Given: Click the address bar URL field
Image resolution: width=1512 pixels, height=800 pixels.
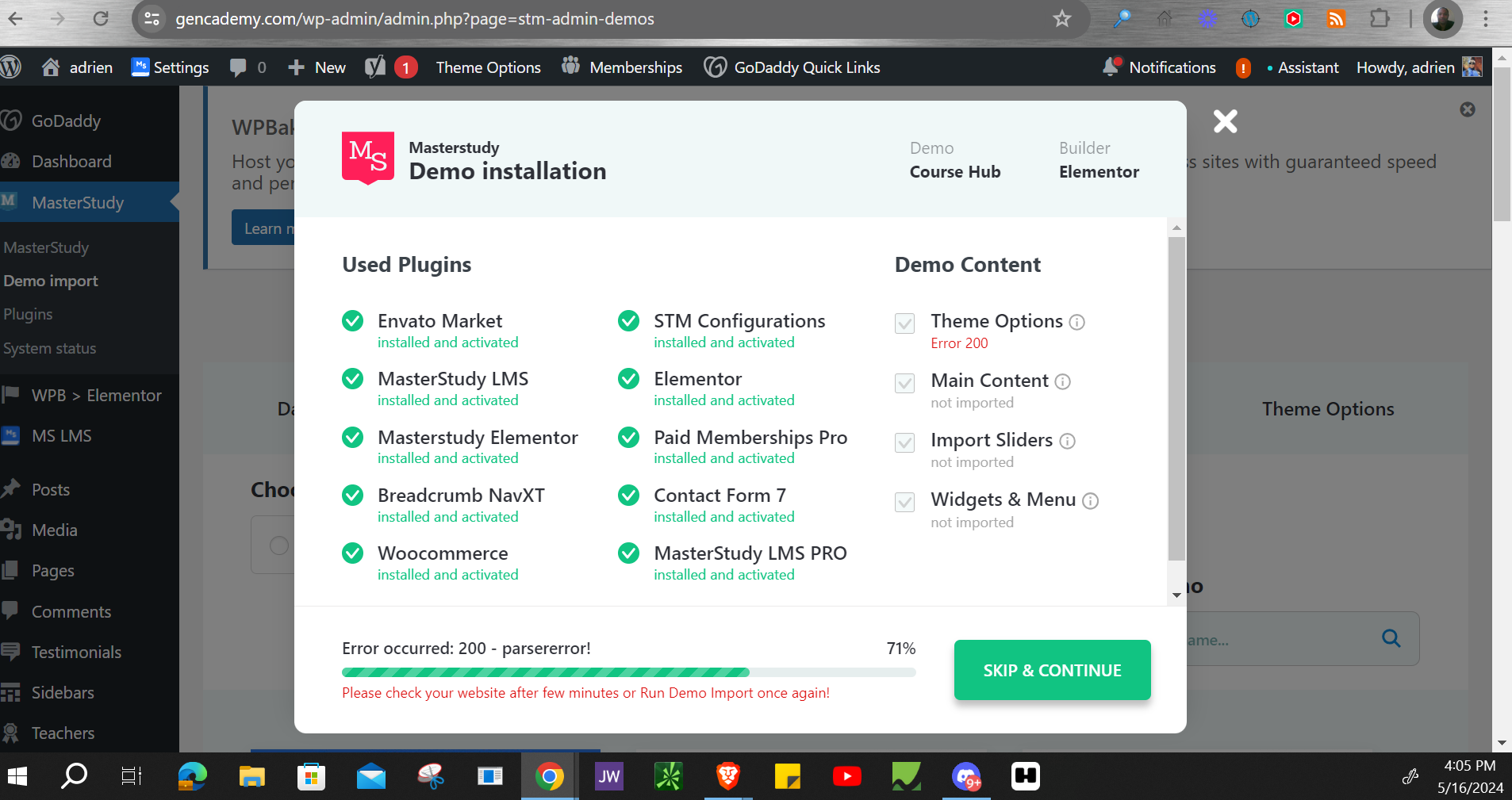Looking at the screenshot, I should click(611, 18).
